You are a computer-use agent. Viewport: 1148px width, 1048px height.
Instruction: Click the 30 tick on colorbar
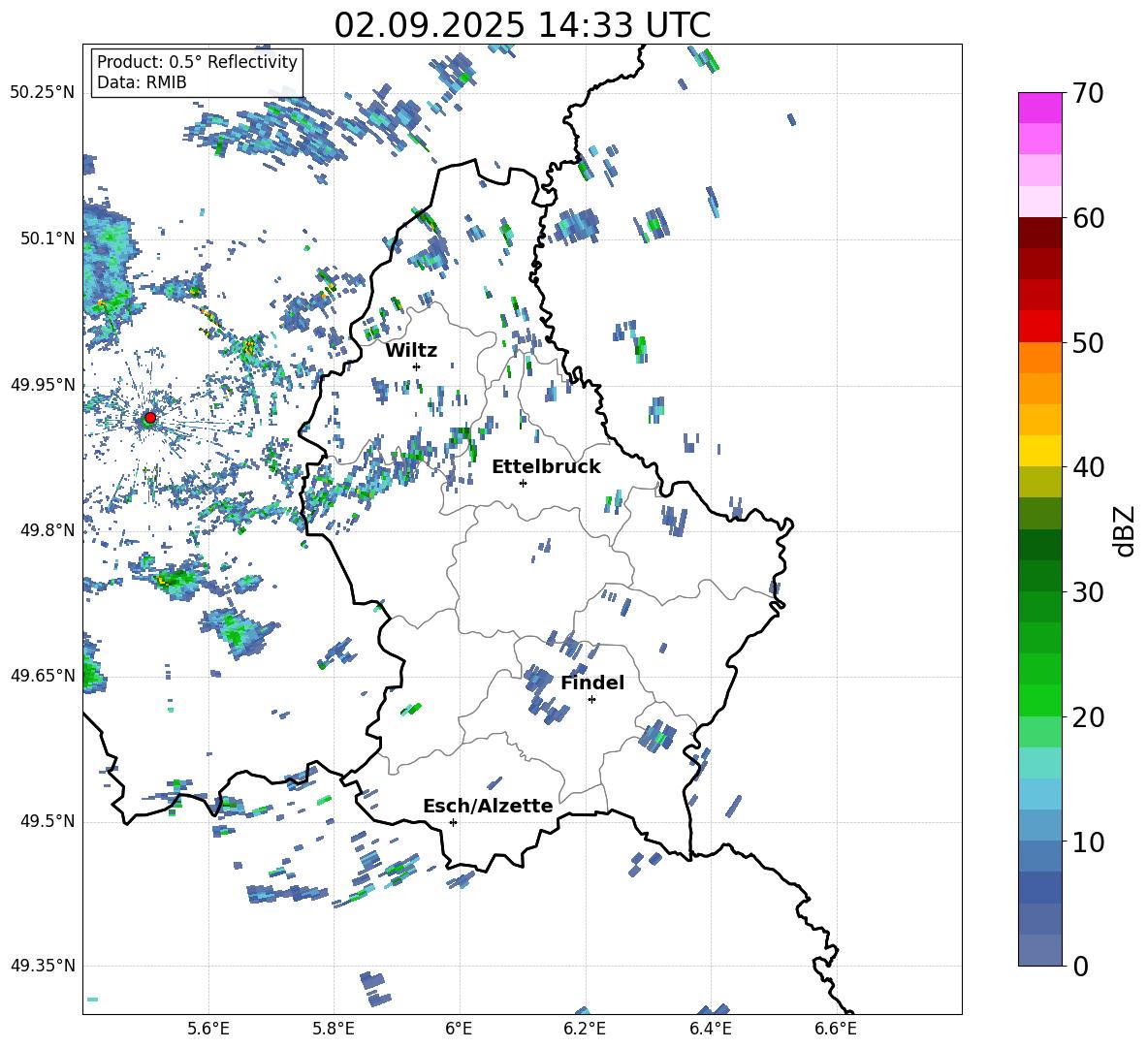1088,592
